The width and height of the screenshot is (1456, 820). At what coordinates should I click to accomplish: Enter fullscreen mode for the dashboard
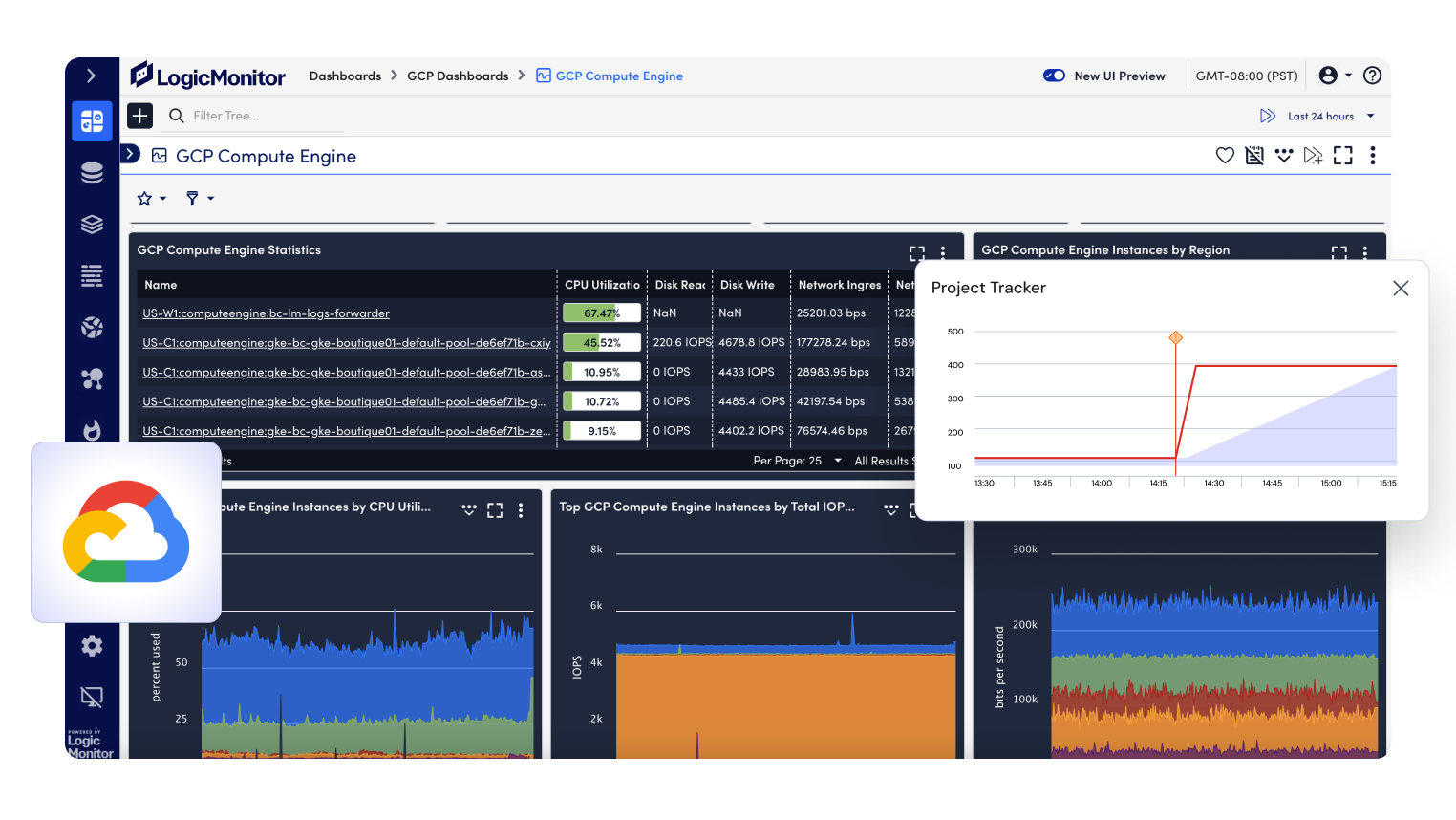[1343, 155]
